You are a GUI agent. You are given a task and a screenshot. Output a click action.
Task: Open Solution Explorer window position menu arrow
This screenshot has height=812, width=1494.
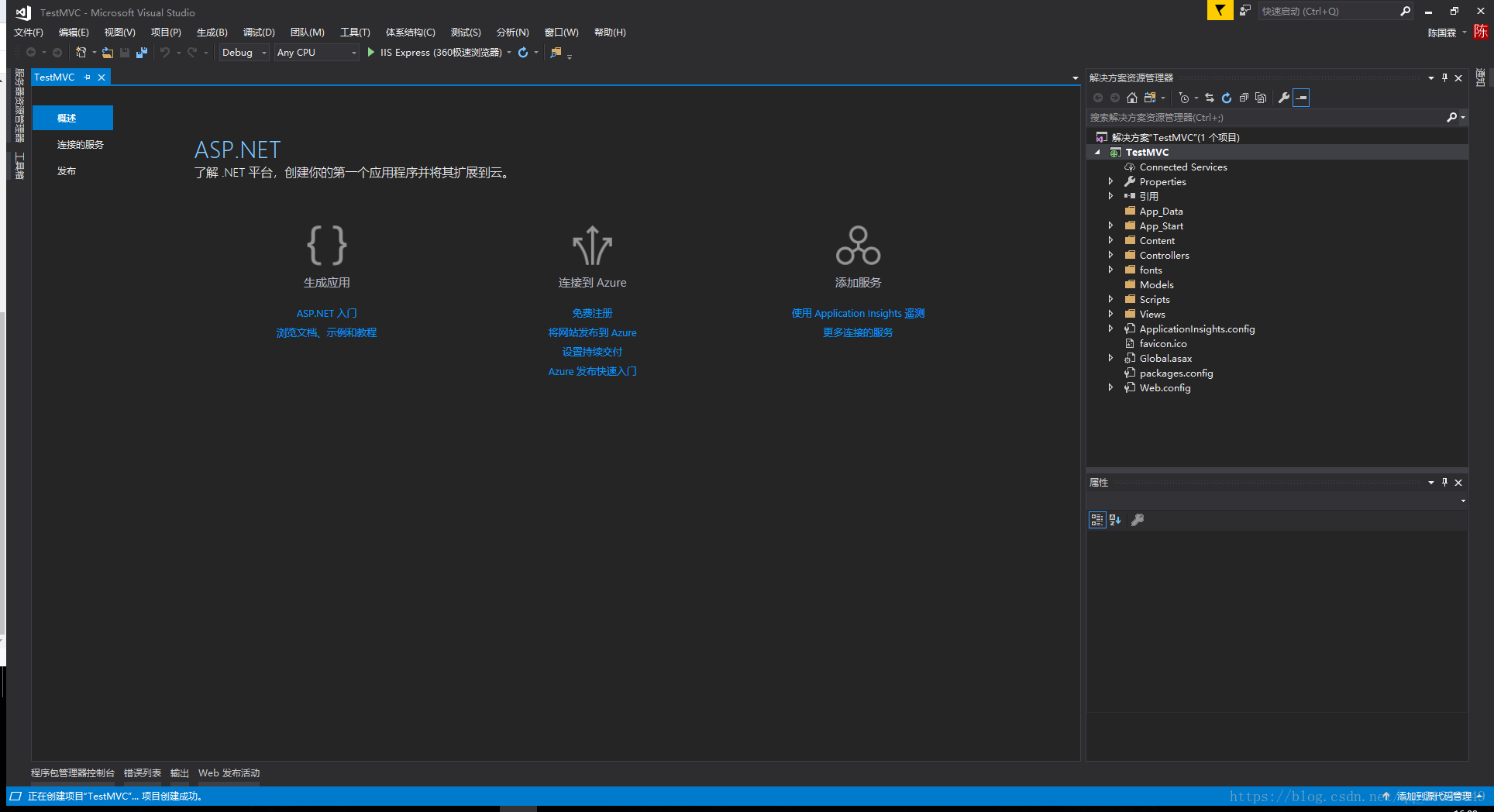point(1431,78)
